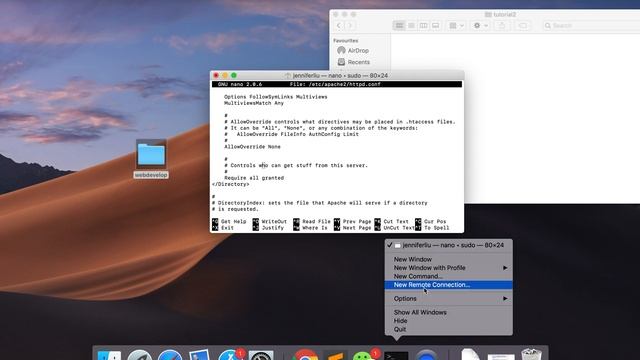Expand the Options submenu
The height and width of the screenshot is (360, 640).
point(449,298)
